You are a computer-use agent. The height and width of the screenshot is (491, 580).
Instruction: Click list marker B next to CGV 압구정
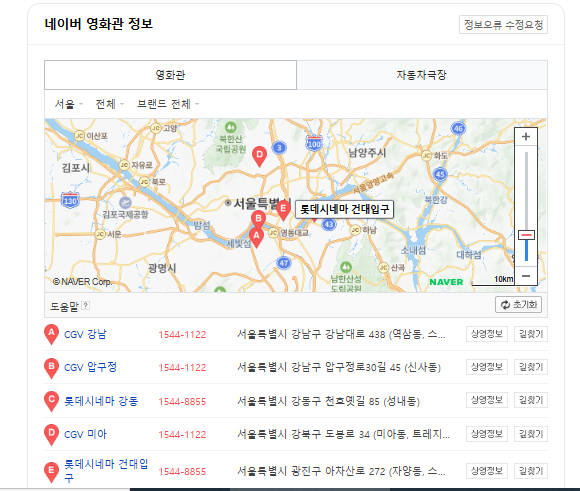(51, 368)
